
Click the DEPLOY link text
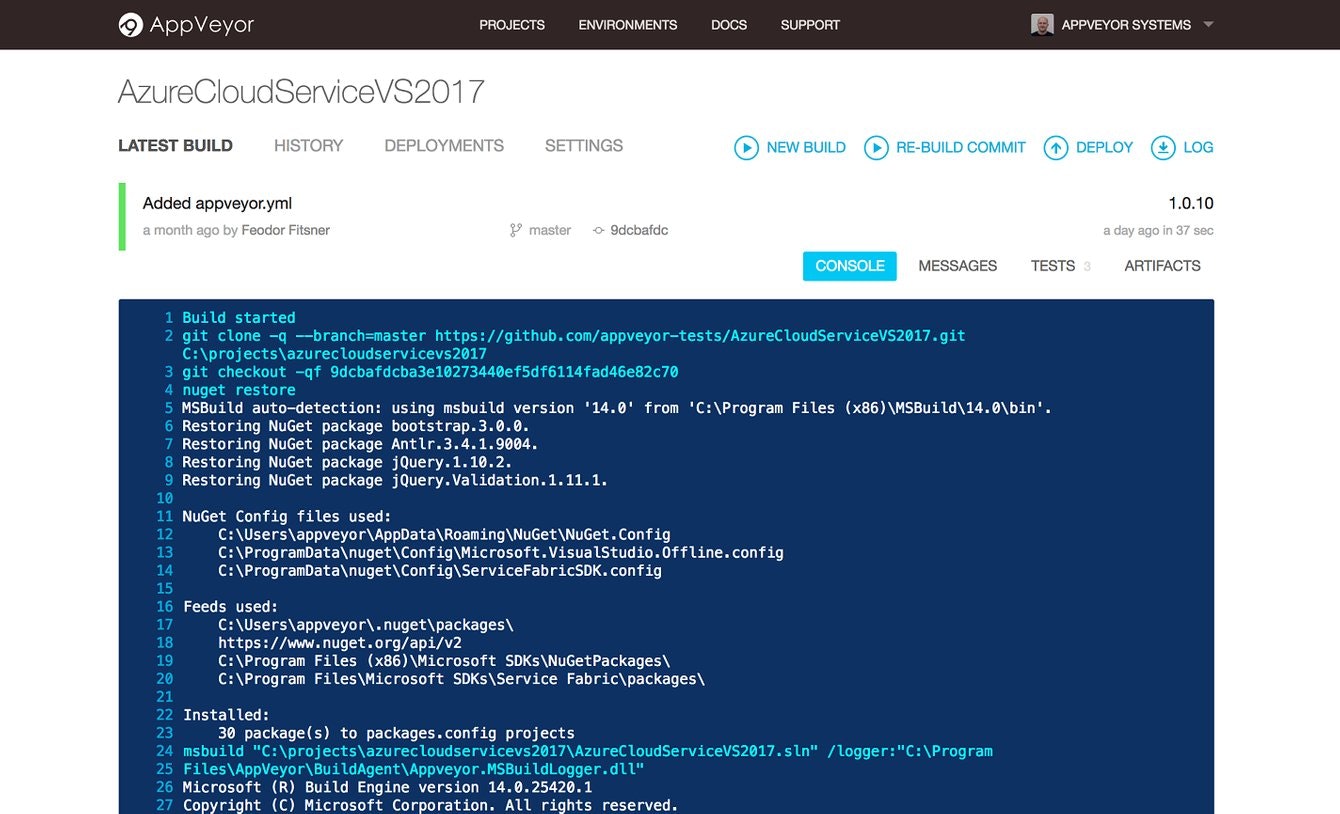coord(1104,148)
